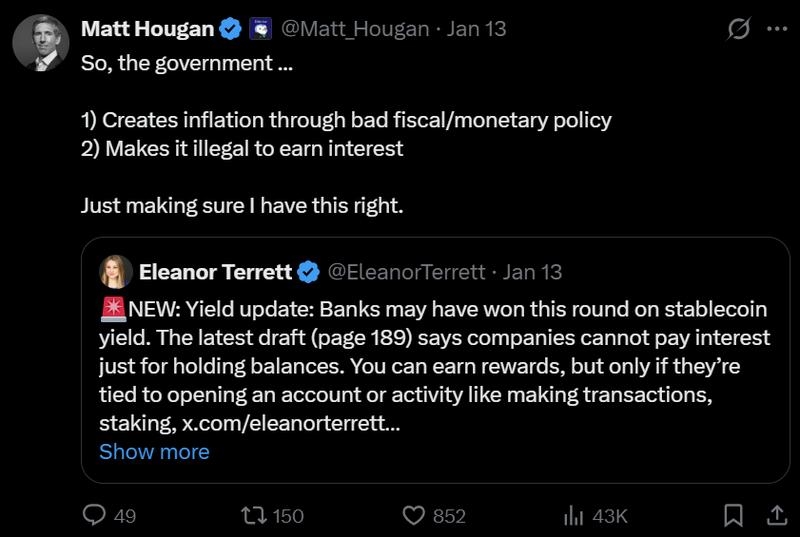800x537 pixels.
Task: Open the x.com/eleanorterrett link in quote
Action: click(290, 423)
